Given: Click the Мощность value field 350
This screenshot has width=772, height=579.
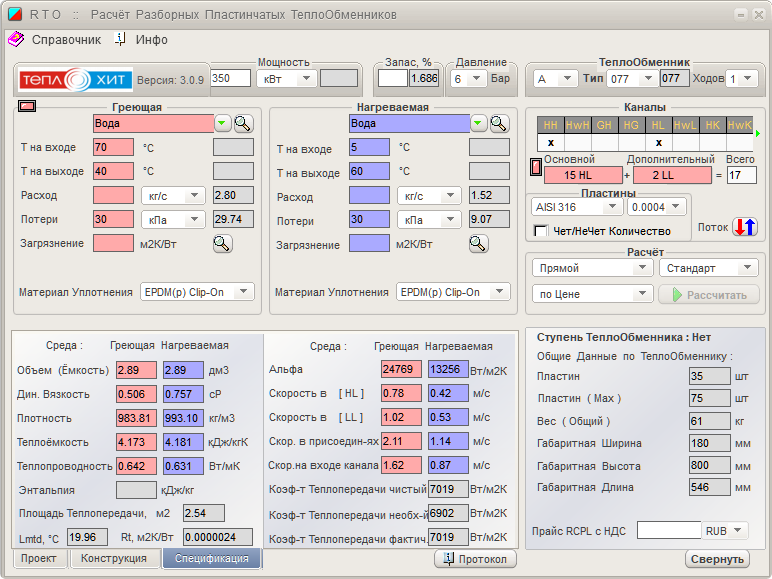Looking at the screenshot, I should click(231, 78).
